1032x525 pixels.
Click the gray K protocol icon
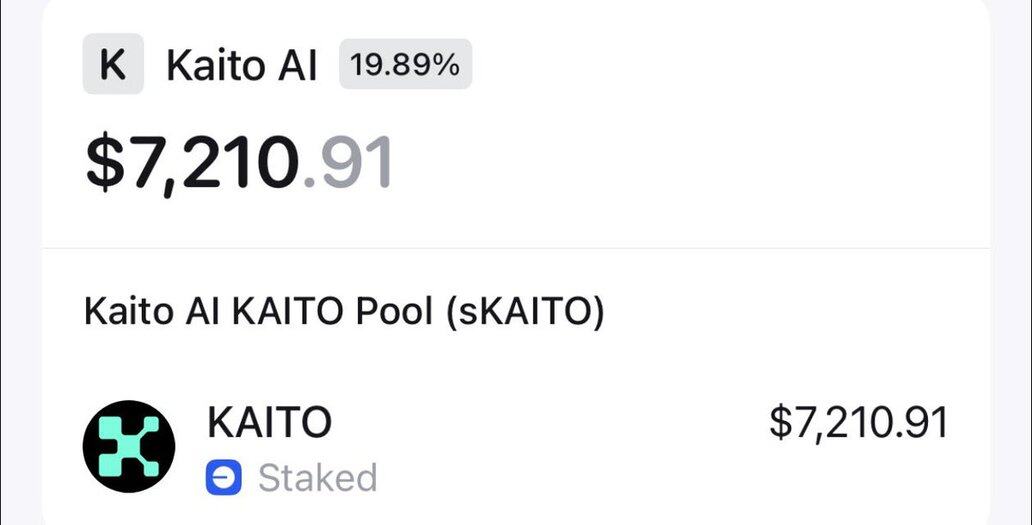click(x=113, y=64)
